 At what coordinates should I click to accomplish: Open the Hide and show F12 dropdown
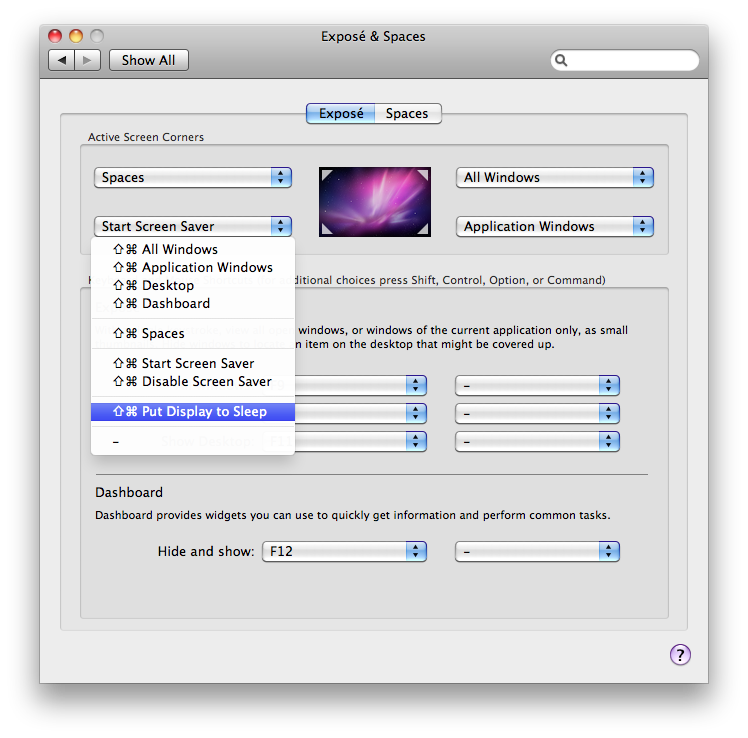coord(344,551)
